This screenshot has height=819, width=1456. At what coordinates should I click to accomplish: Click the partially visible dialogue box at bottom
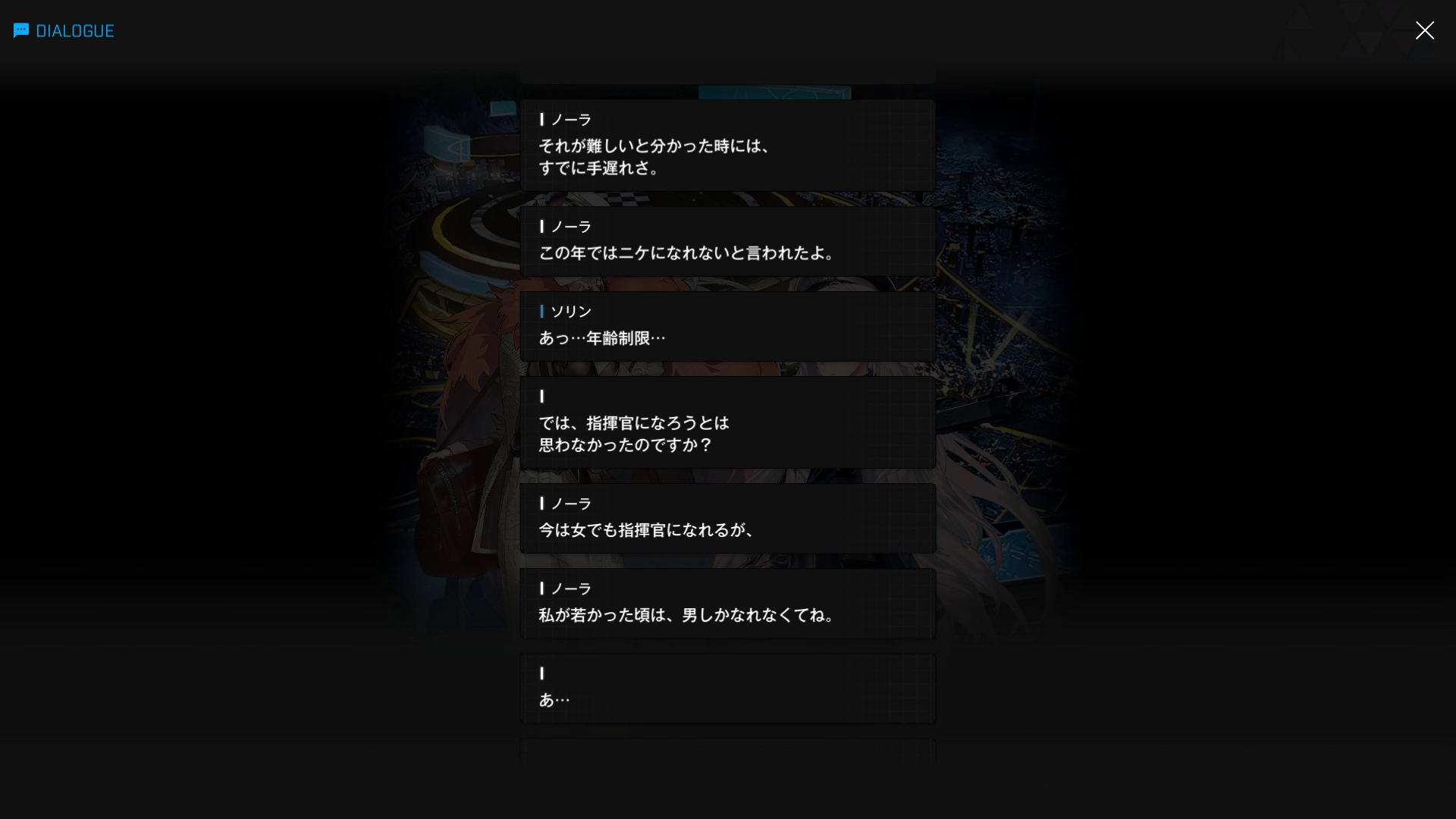[728, 751]
